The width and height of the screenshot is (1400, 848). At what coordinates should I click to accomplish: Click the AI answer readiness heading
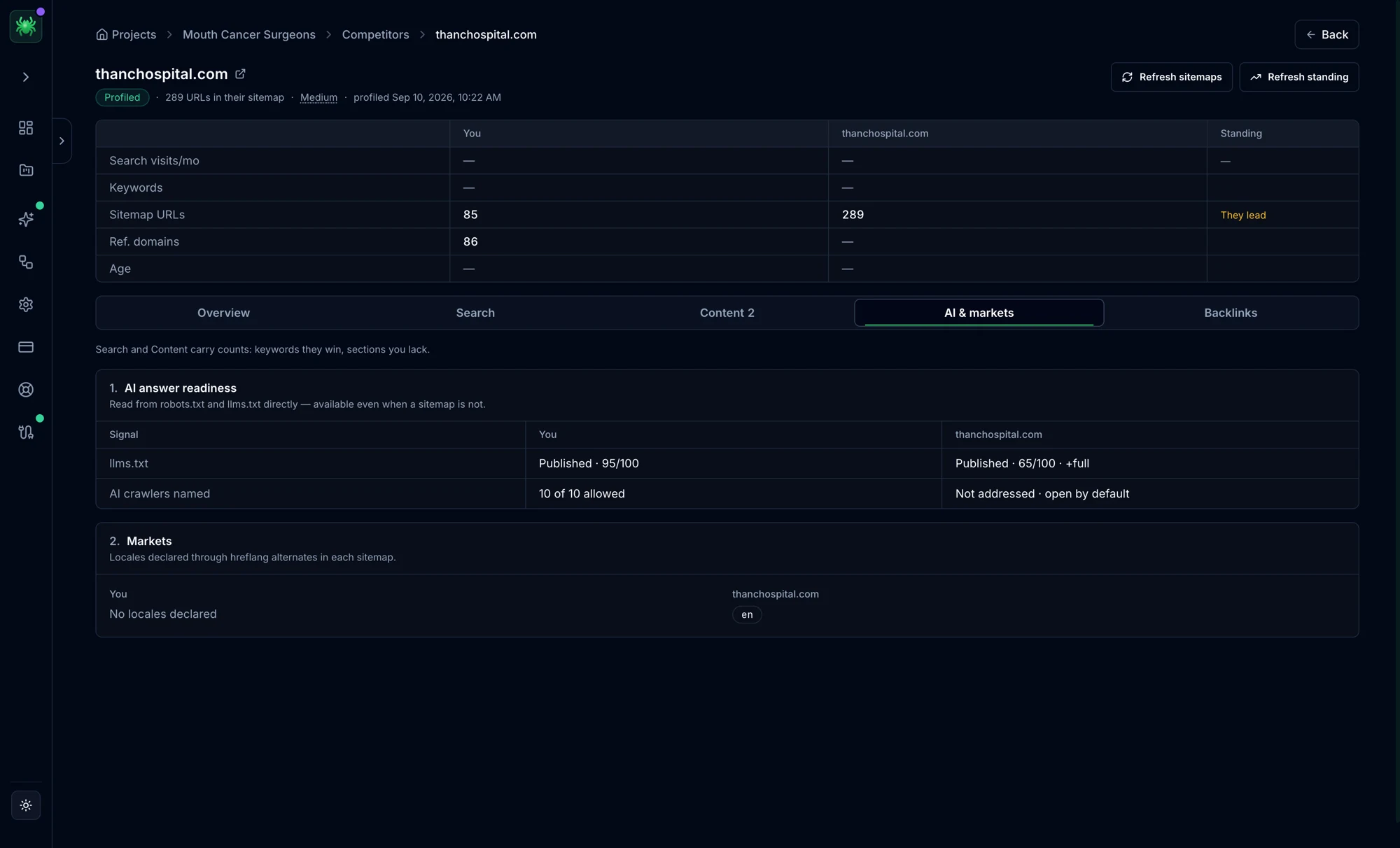tap(181, 388)
